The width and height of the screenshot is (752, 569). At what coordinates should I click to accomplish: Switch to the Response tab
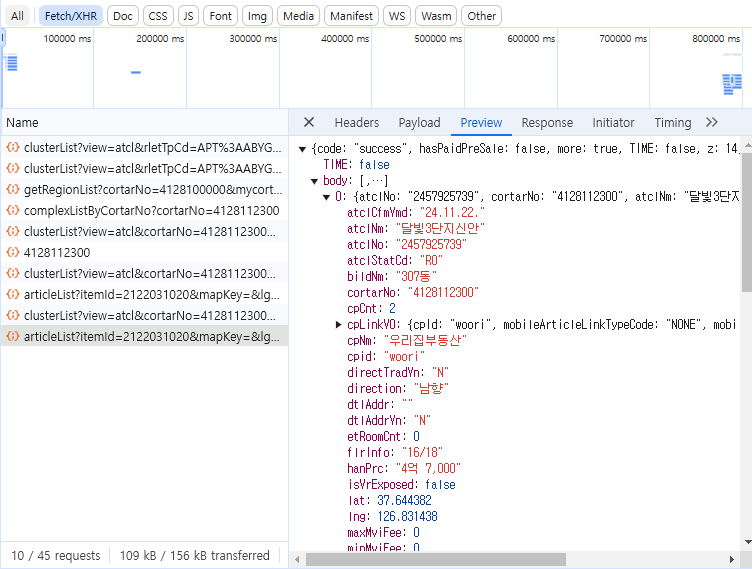tap(547, 123)
